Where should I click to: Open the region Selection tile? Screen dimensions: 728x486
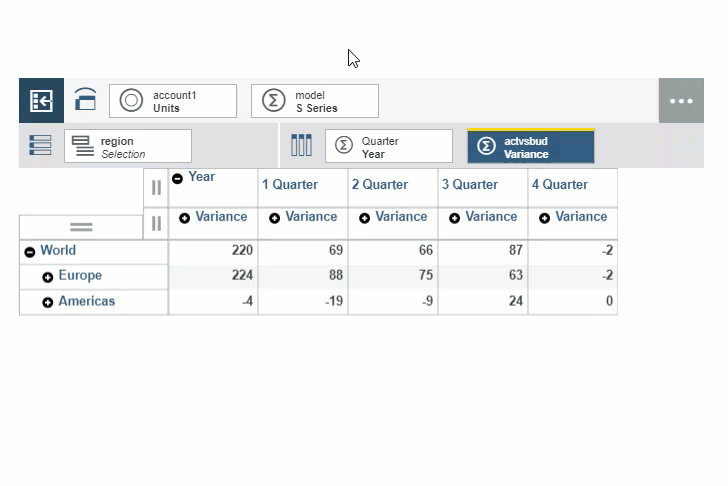140,147
